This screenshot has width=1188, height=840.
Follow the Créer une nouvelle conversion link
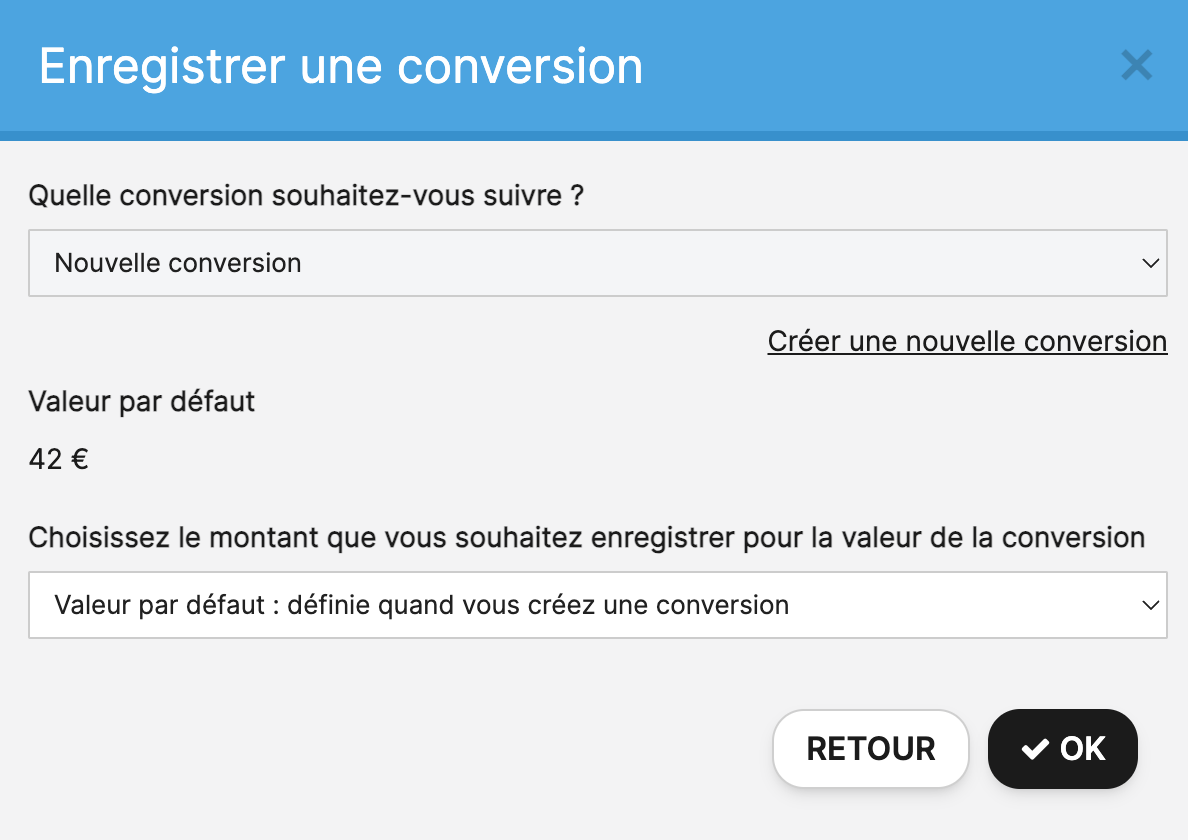[967, 342]
